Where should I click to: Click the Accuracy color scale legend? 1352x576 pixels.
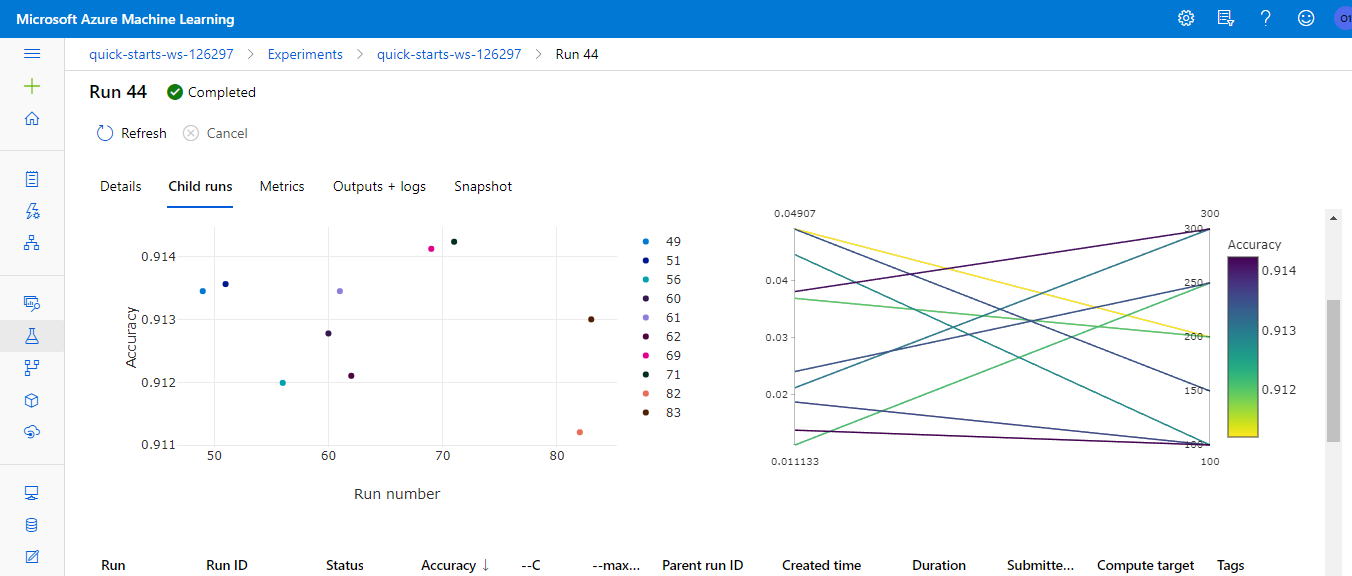(x=1242, y=345)
